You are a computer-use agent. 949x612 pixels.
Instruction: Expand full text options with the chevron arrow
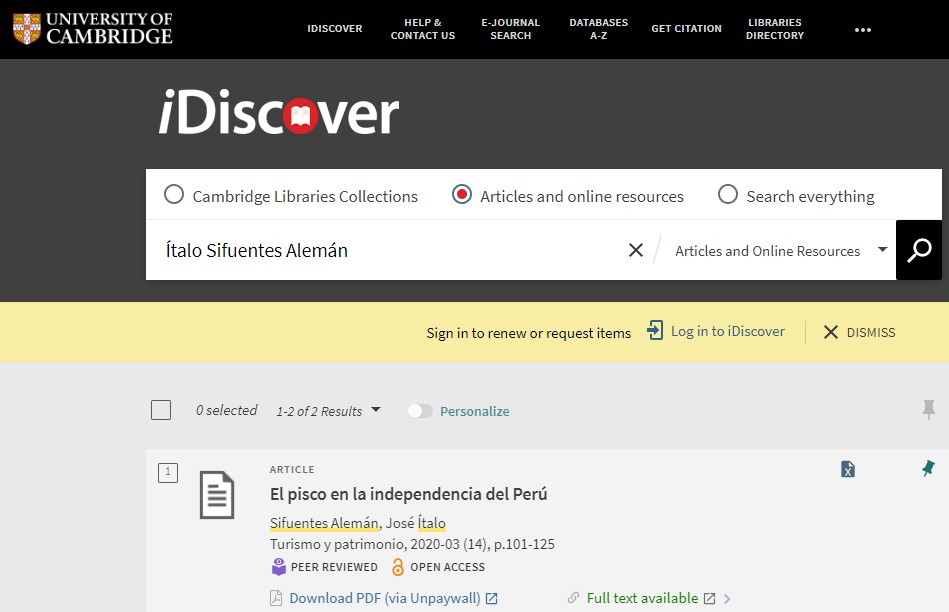727,599
